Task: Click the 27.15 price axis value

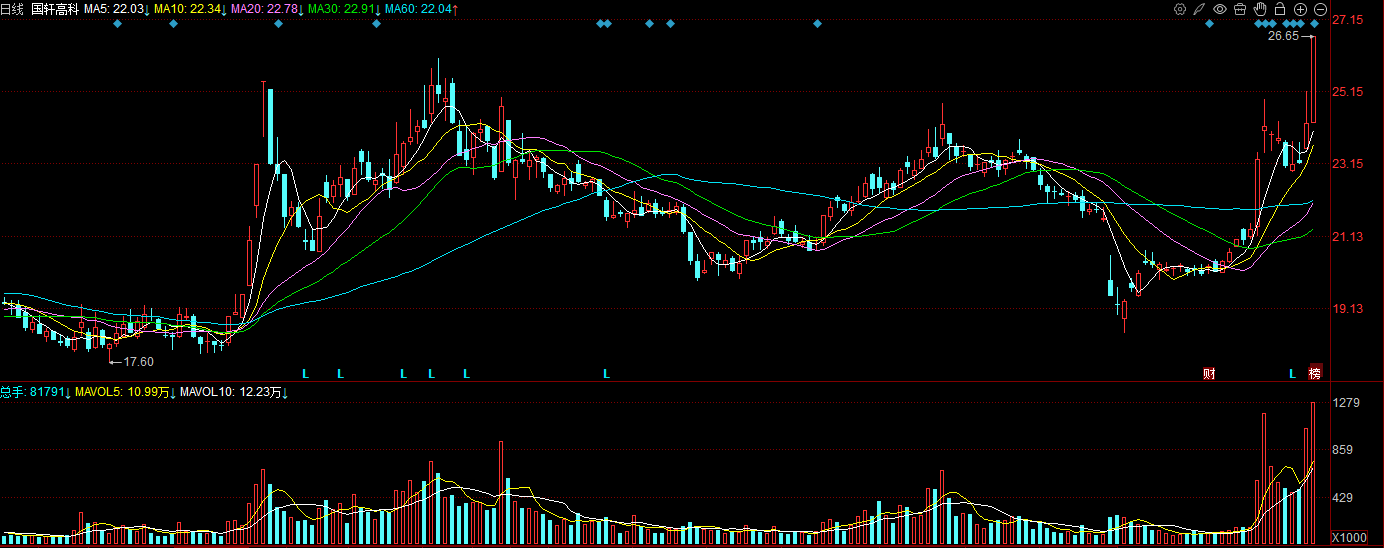Action: (x=1349, y=20)
